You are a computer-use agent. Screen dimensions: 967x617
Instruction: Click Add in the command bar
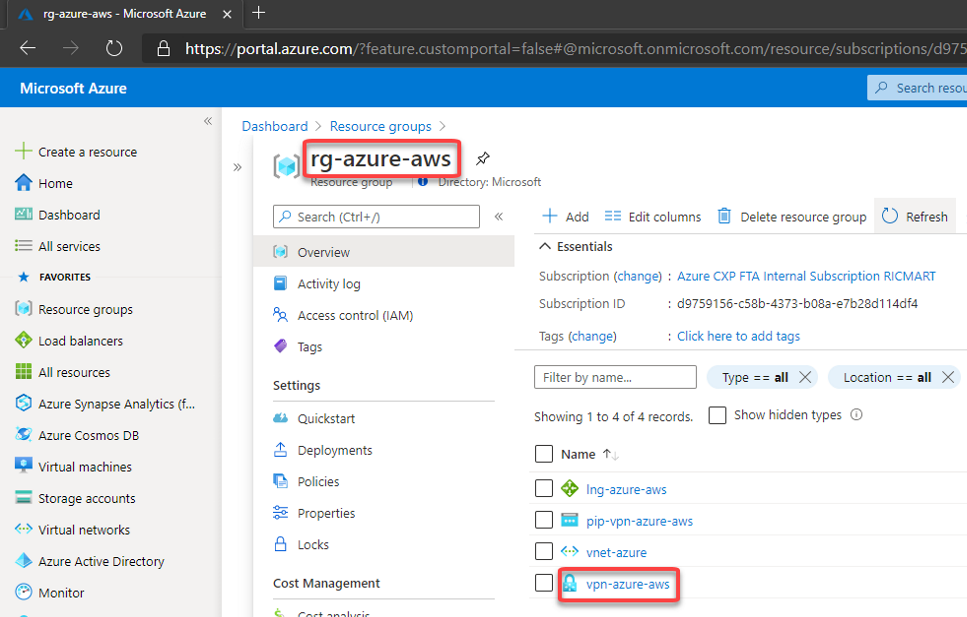(x=566, y=217)
